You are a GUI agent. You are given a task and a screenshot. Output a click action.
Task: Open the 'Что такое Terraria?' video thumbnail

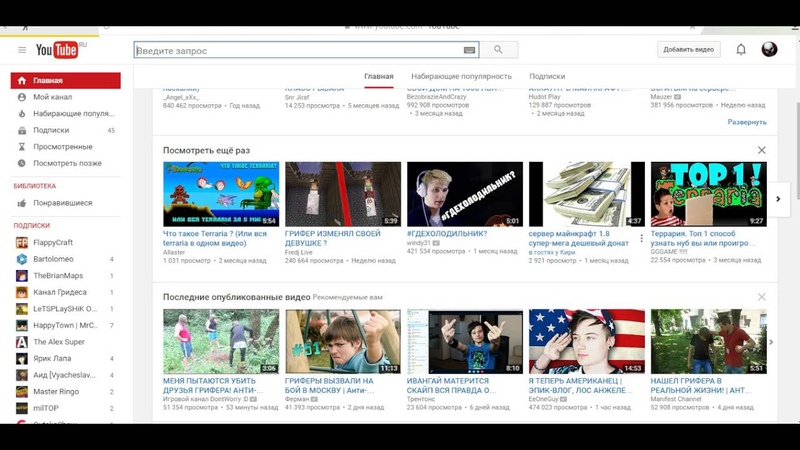[220, 194]
